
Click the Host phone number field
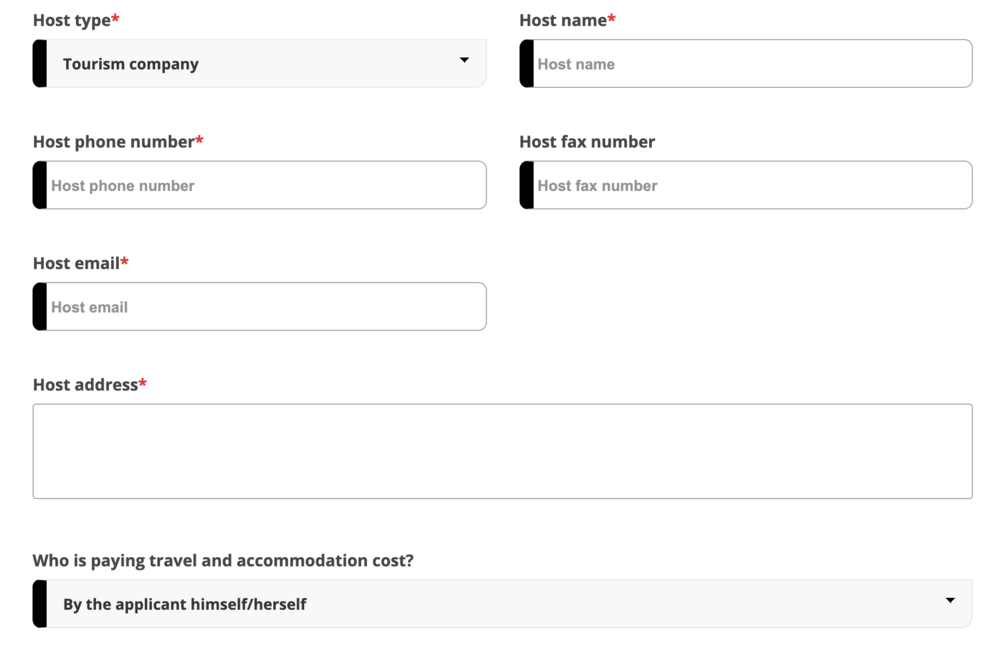265,186
